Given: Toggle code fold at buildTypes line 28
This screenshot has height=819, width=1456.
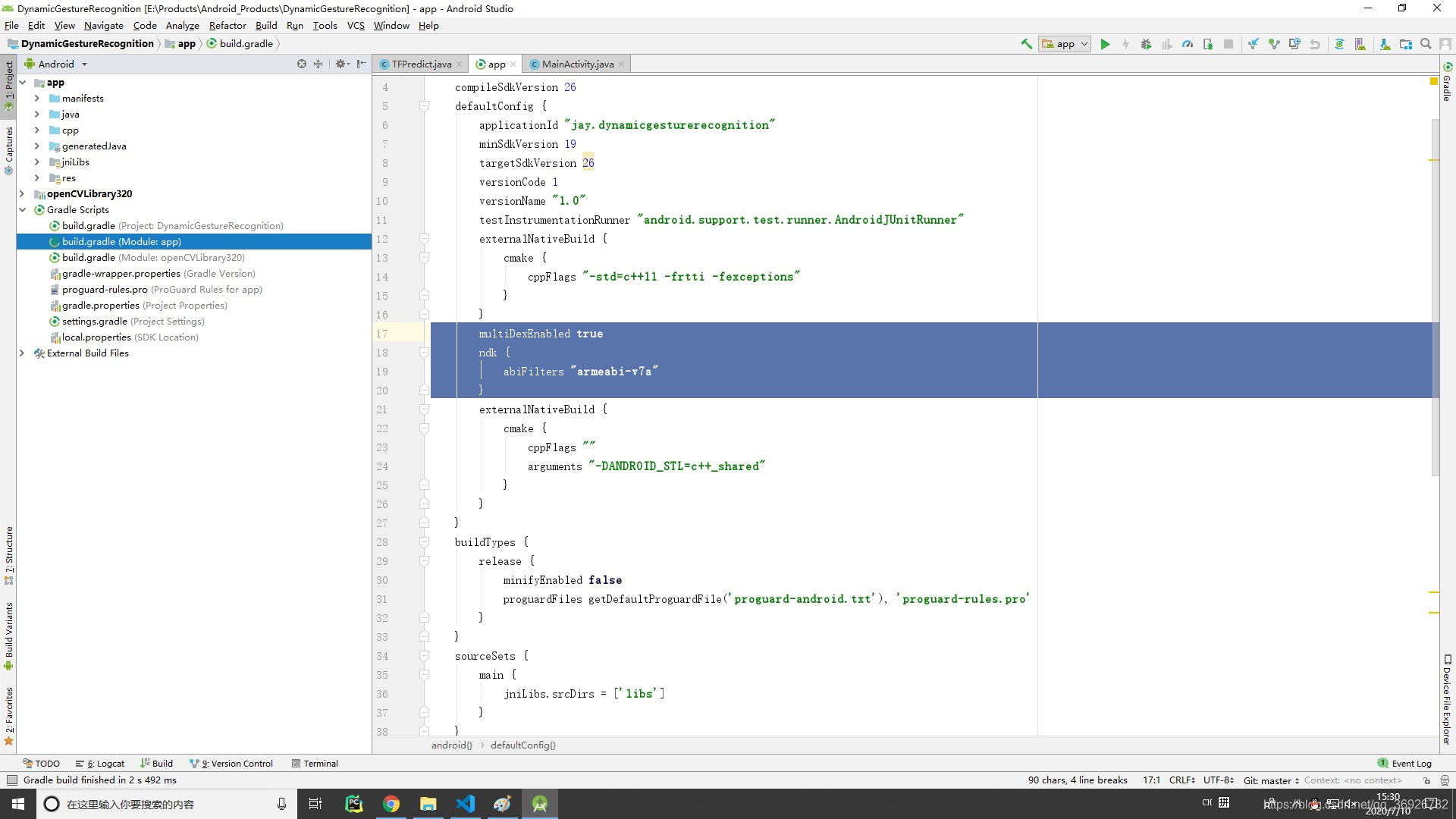Looking at the screenshot, I should [x=425, y=542].
